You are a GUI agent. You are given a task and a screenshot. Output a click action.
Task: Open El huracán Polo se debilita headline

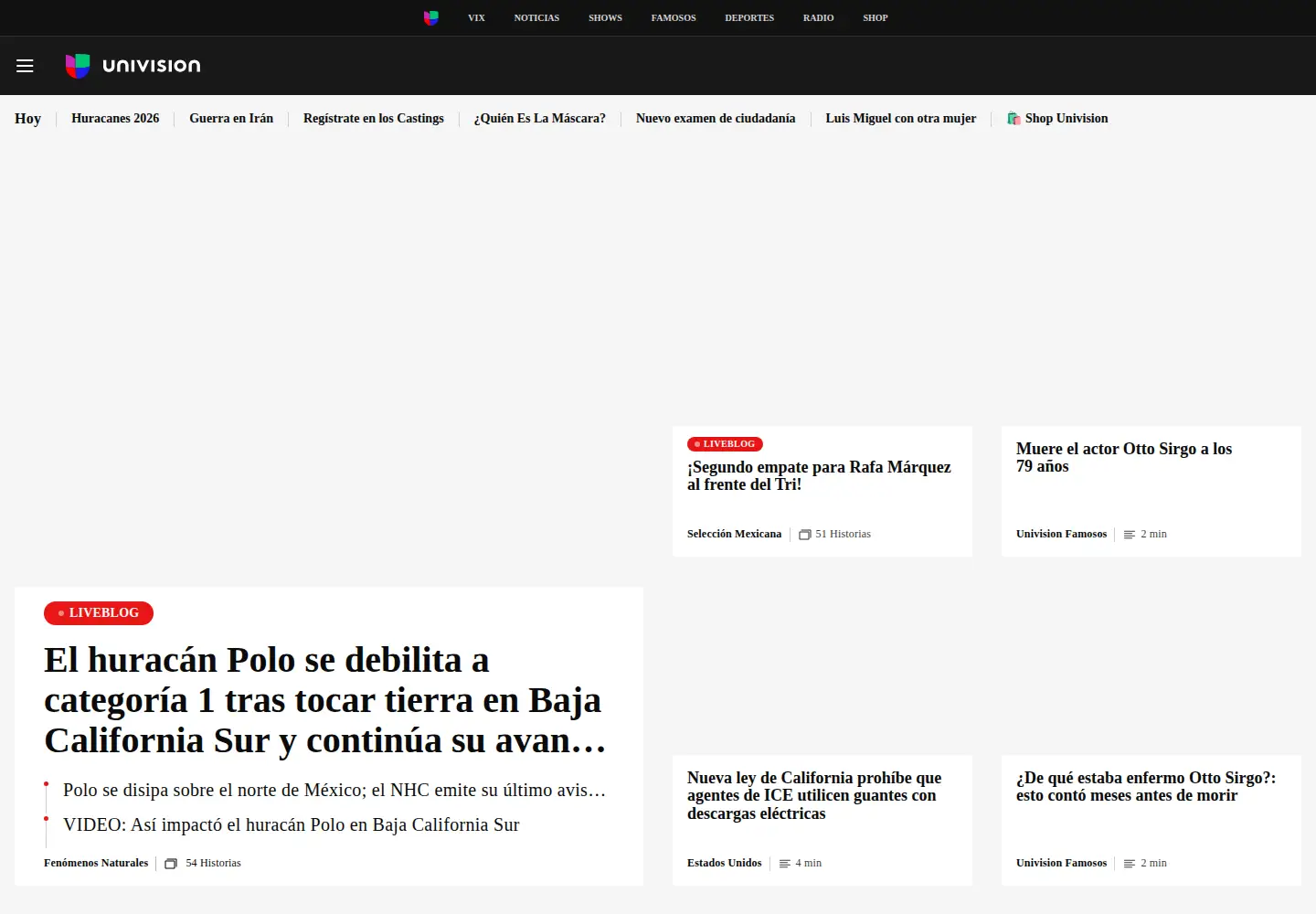coord(325,700)
